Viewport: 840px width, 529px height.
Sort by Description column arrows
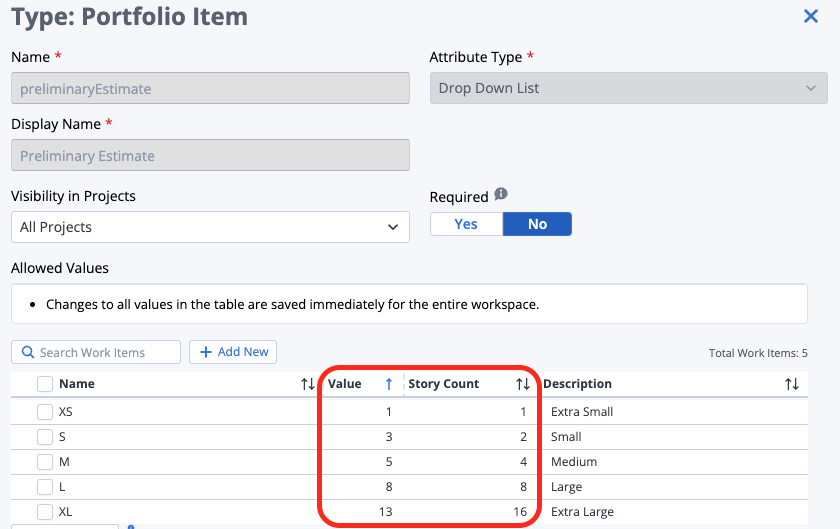click(792, 384)
